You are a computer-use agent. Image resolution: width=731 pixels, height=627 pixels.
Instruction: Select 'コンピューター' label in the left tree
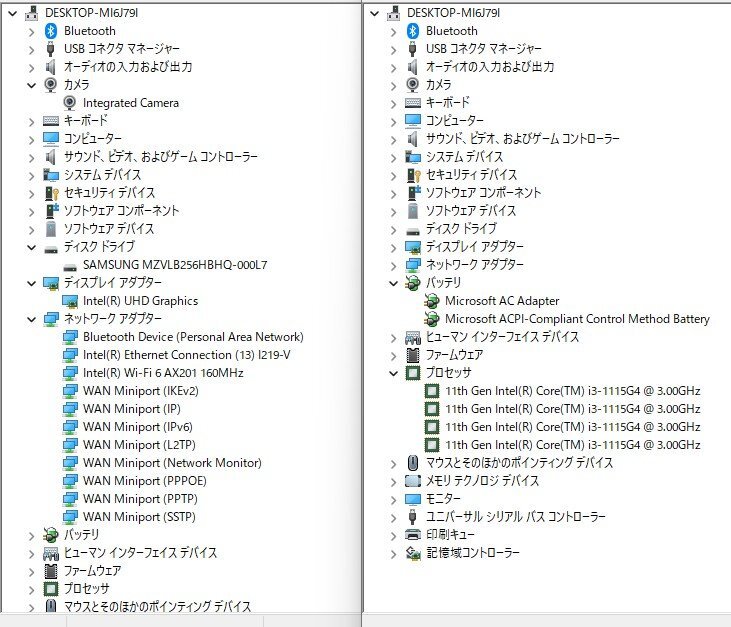(x=92, y=138)
